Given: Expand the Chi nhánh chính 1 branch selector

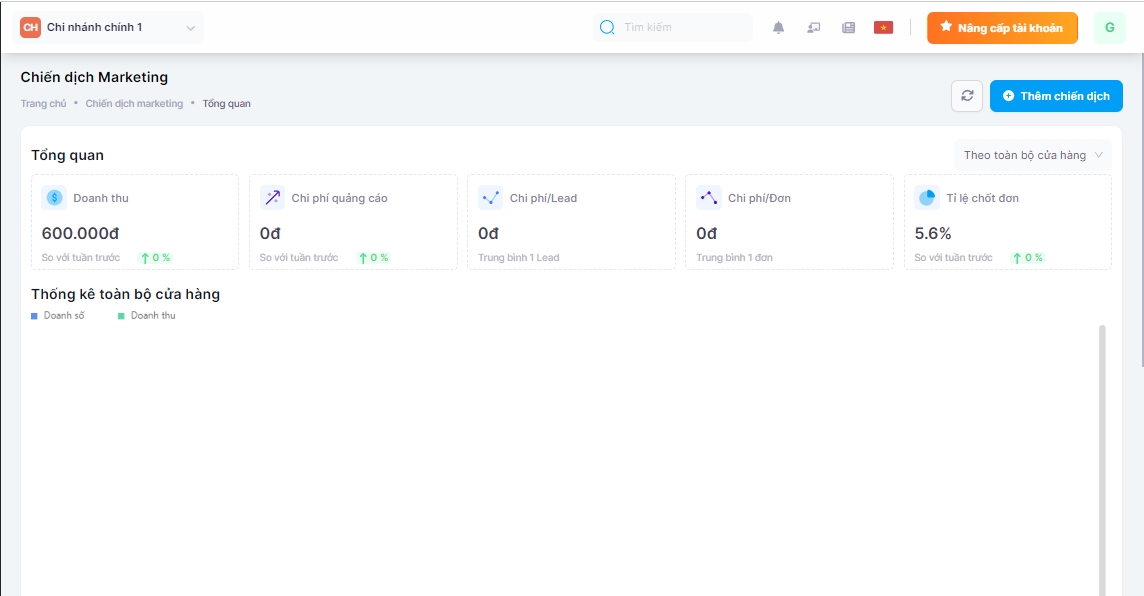Looking at the screenshot, I should [110, 28].
